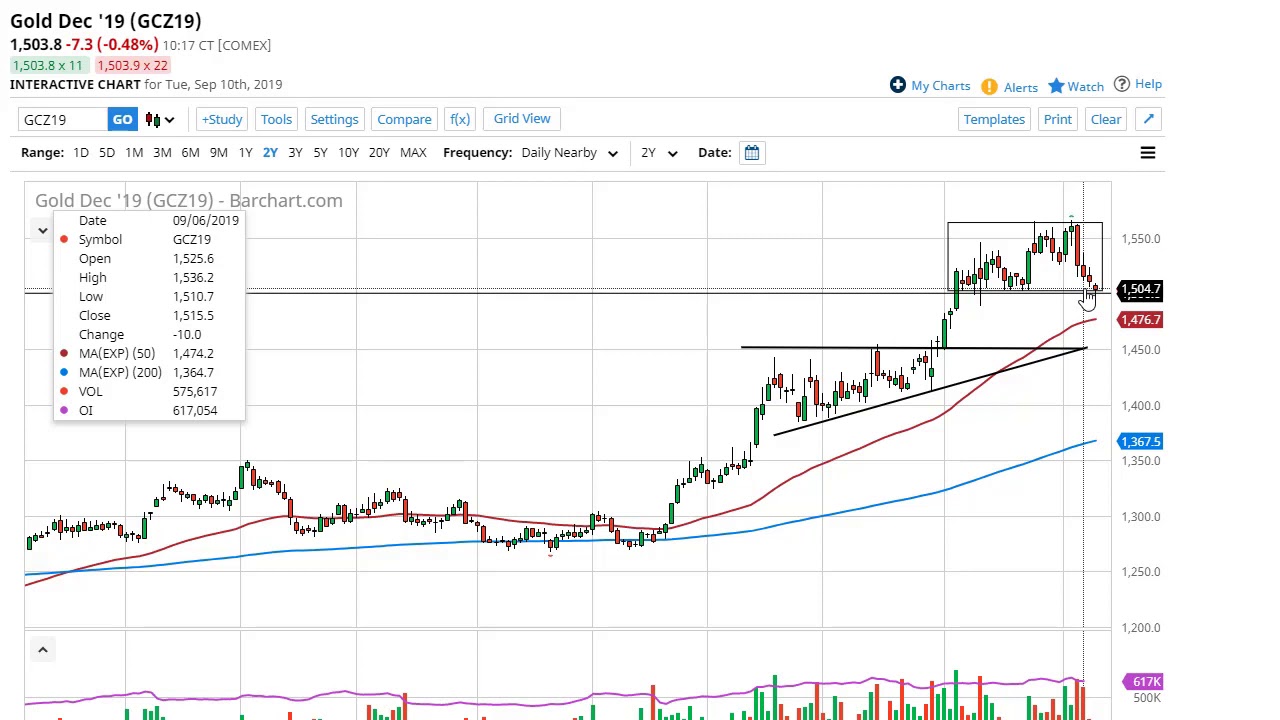
Task: Click the Help question mark icon
Action: pyautogui.click(x=1122, y=84)
